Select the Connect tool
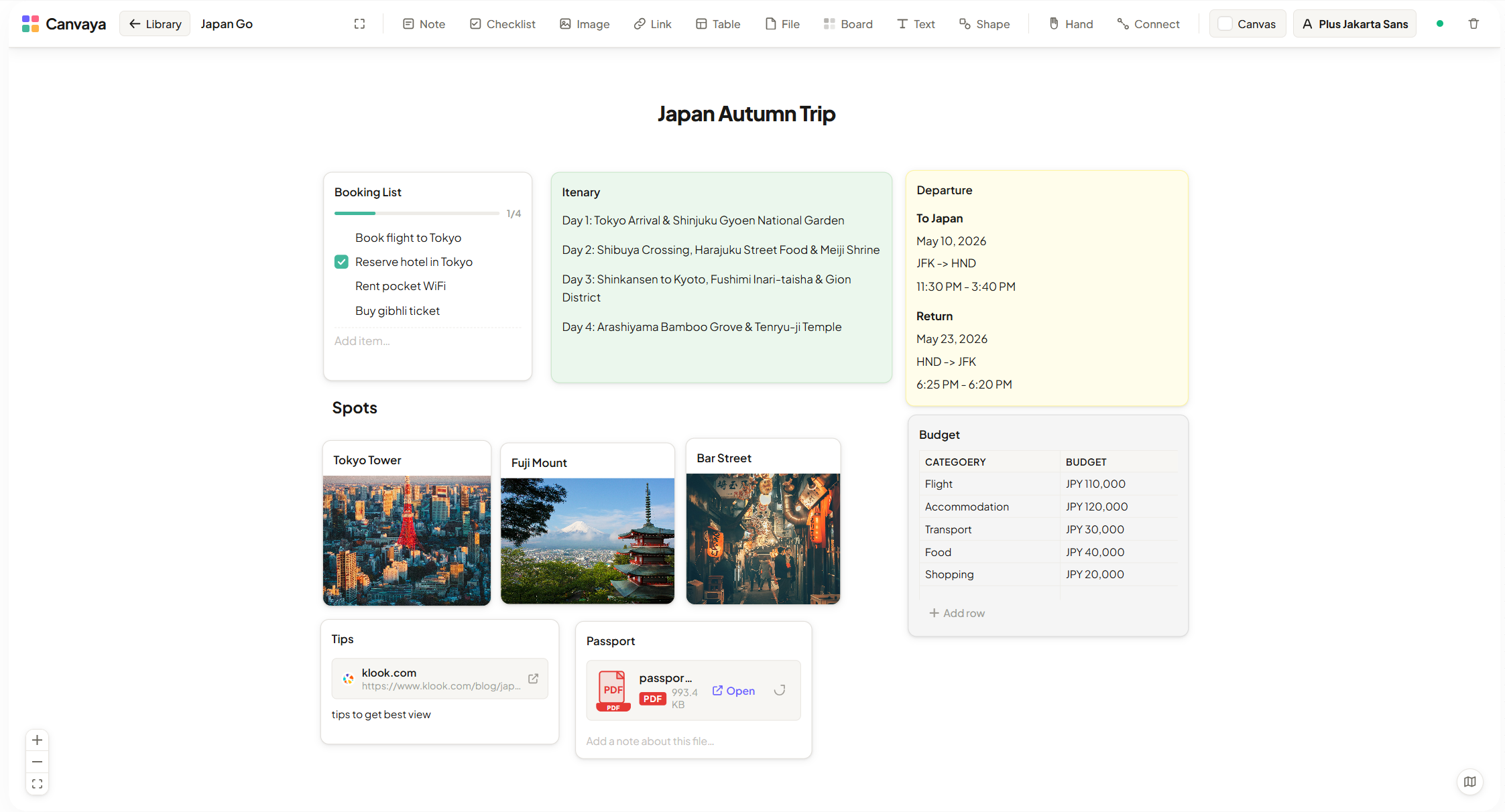 [1148, 24]
